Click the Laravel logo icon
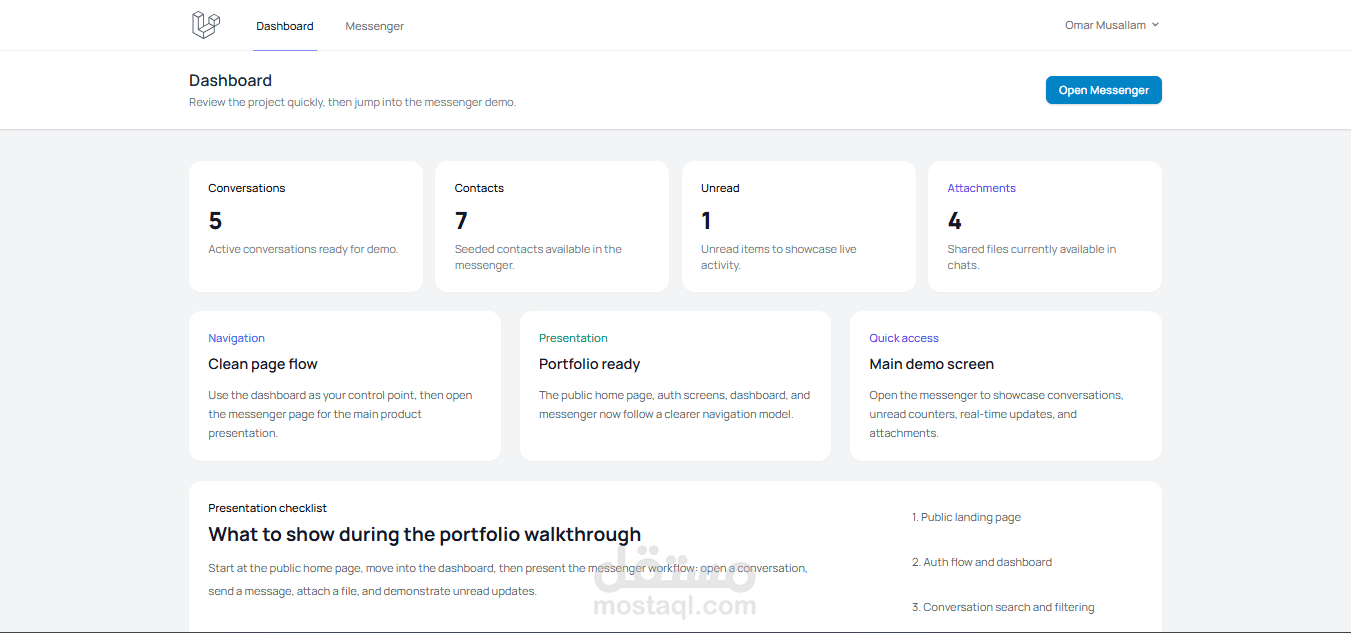The image size is (1351, 633). coord(205,25)
